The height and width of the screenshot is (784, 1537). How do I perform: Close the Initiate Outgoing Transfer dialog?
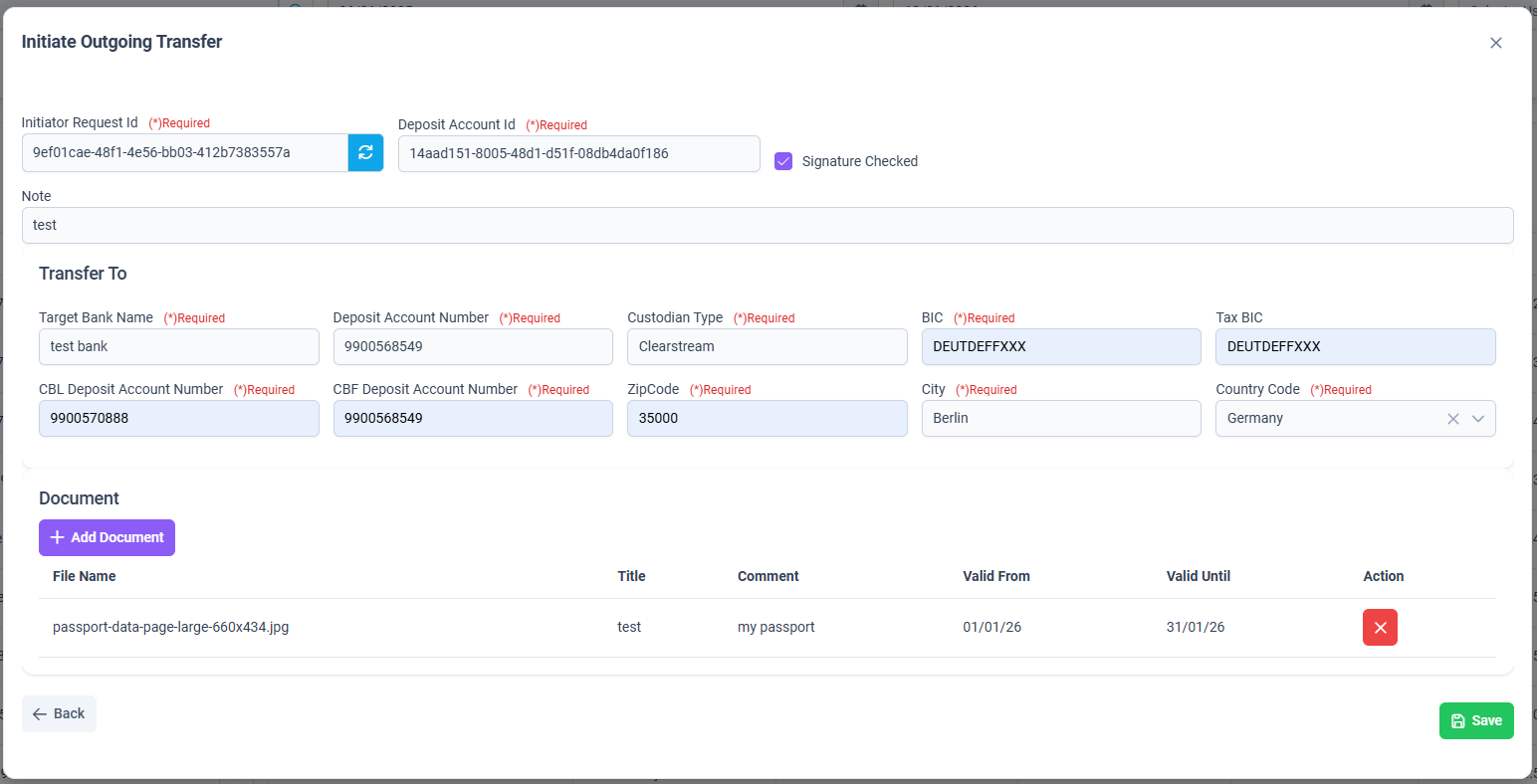tap(1495, 43)
